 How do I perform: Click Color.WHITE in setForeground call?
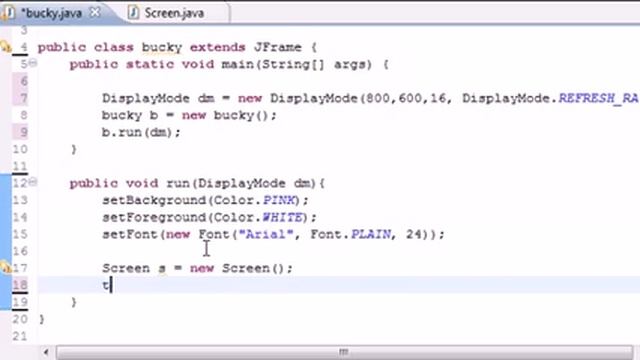tap(258, 218)
